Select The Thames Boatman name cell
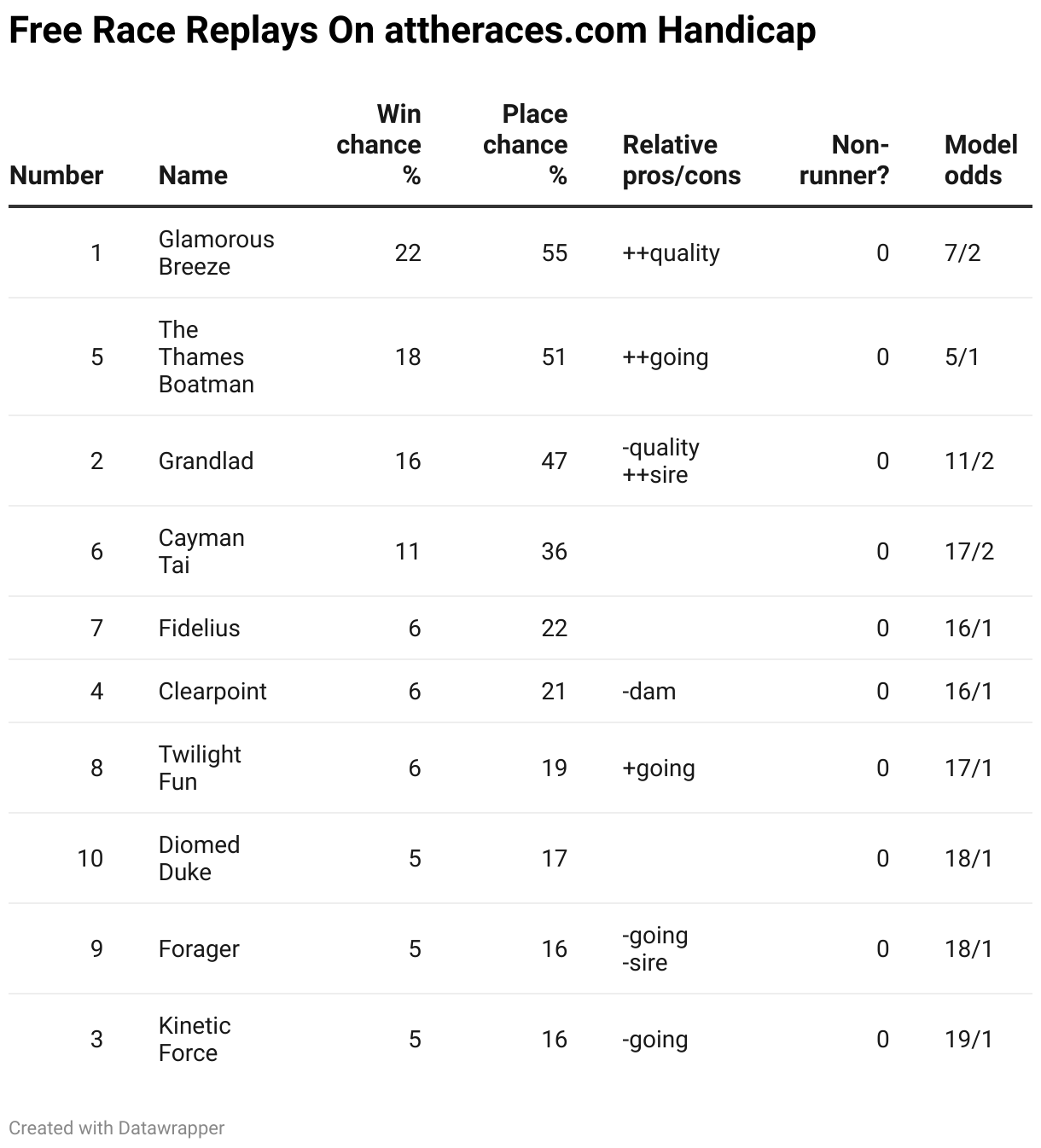This screenshot has width=1041, height=1148. click(206, 357)
